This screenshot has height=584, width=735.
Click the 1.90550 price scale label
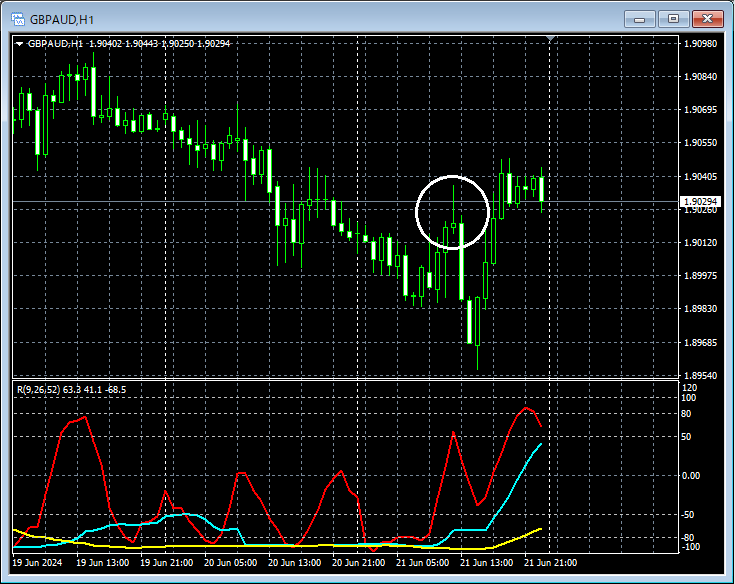[x=700, y=143]
